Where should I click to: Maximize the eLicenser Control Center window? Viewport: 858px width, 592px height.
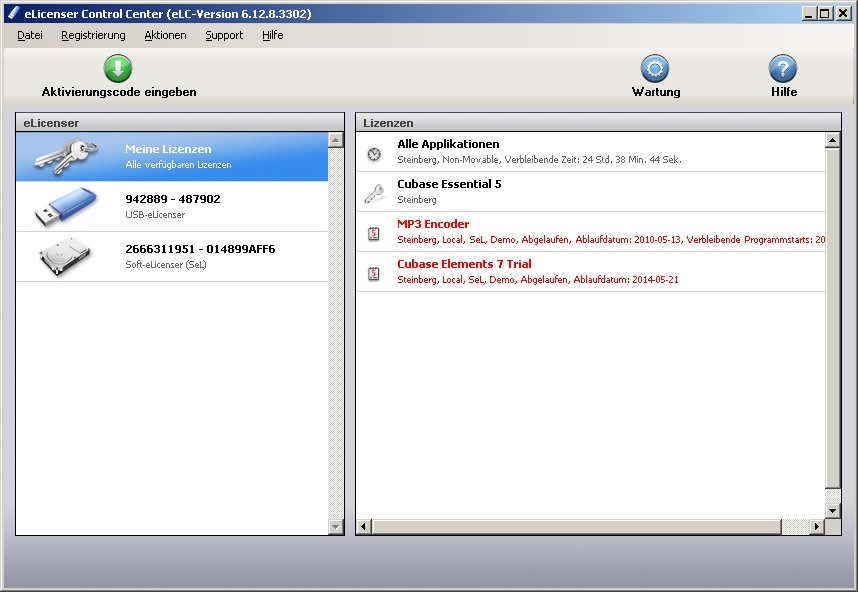pyautogui.click(x=825, y=13)
